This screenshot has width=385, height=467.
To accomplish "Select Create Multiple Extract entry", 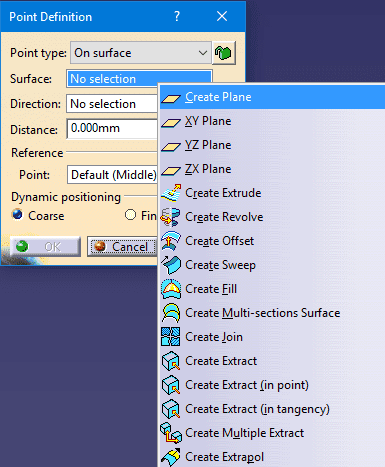I will tap(272, 433).
